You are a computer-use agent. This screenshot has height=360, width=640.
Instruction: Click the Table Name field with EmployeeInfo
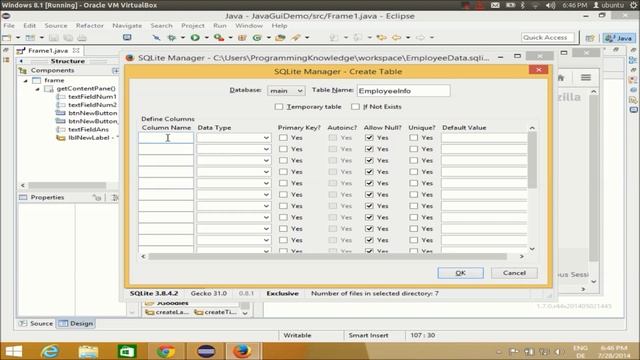tap(404, 91)
